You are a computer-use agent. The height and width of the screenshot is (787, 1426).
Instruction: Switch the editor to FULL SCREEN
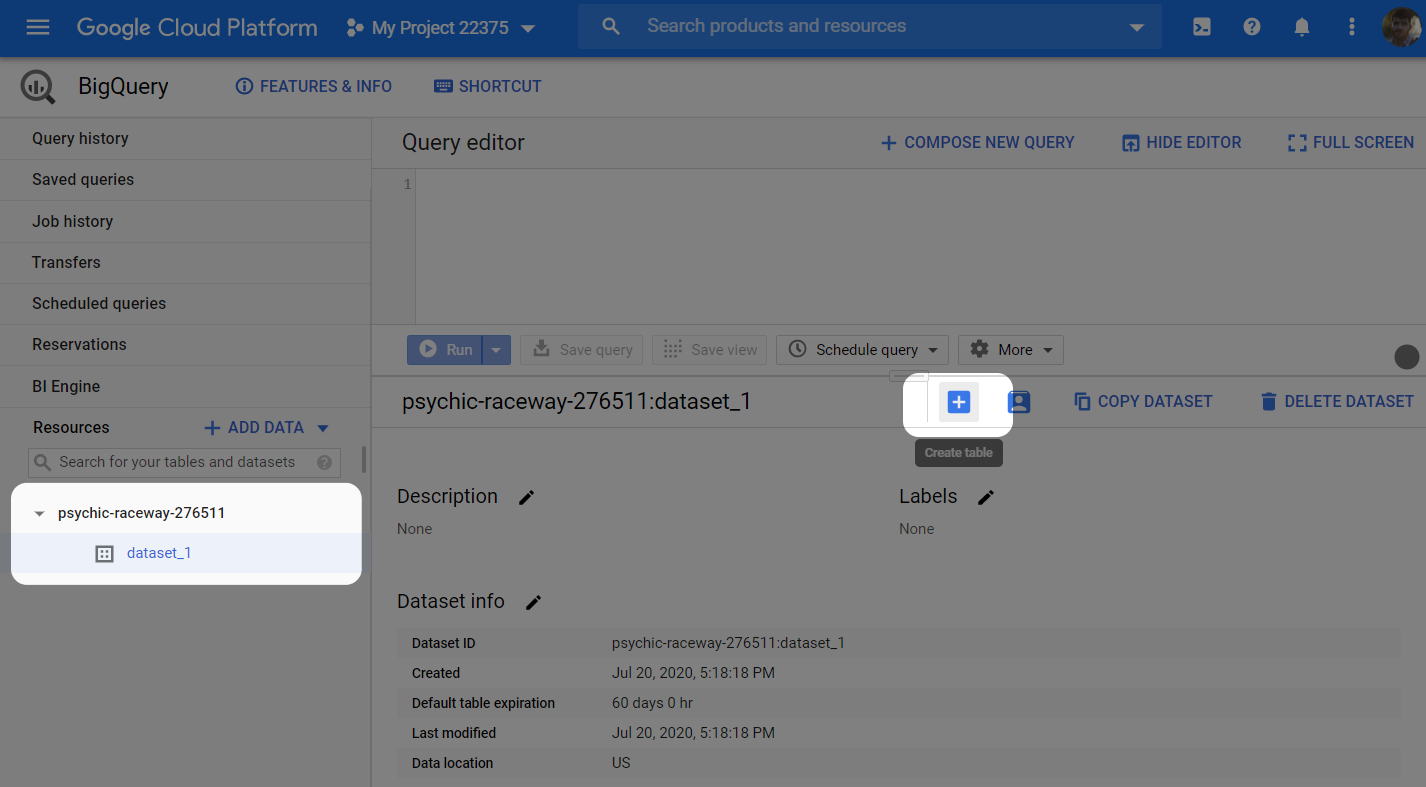point(1351,143)
